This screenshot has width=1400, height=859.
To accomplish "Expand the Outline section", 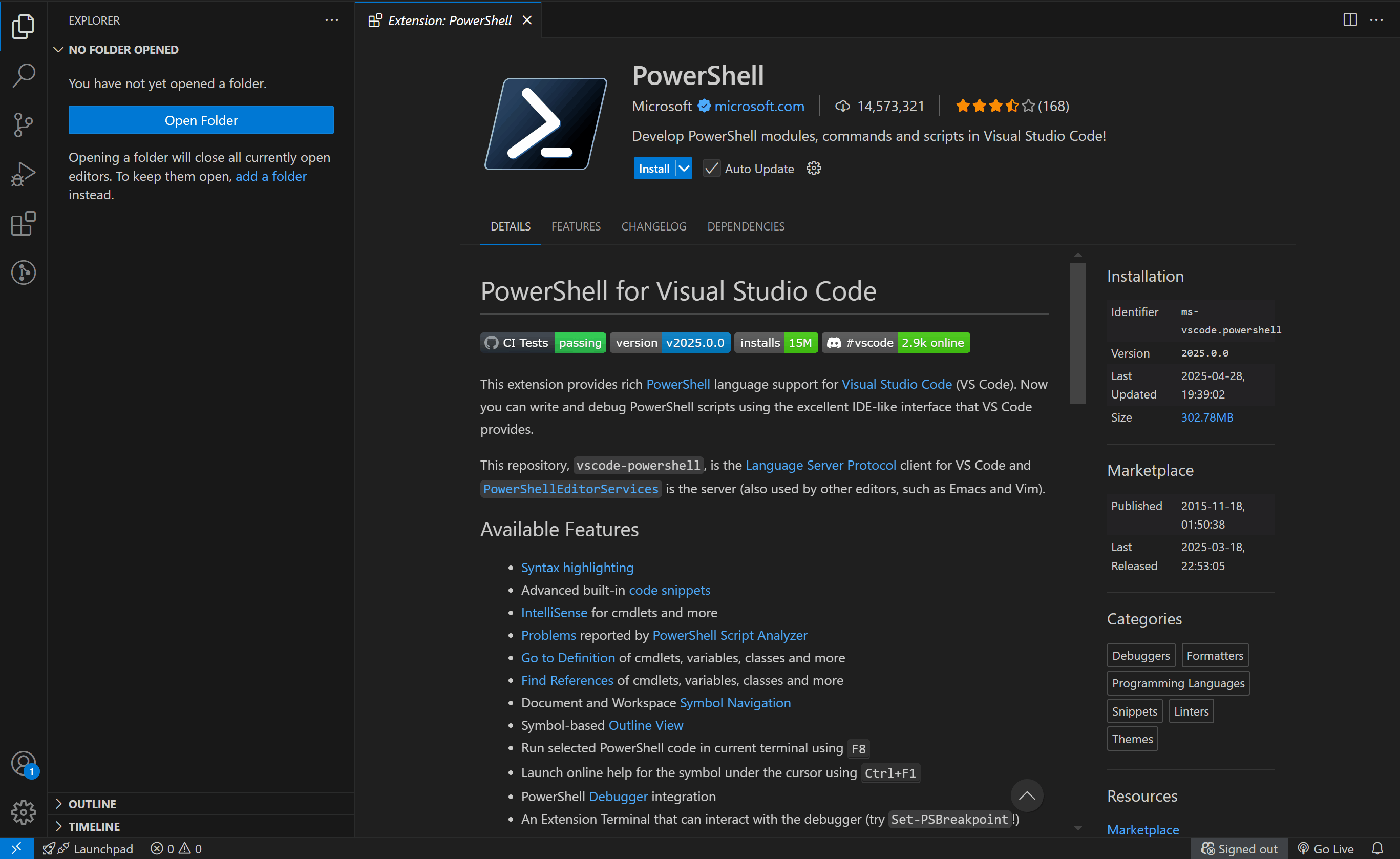I will point(201,803).
